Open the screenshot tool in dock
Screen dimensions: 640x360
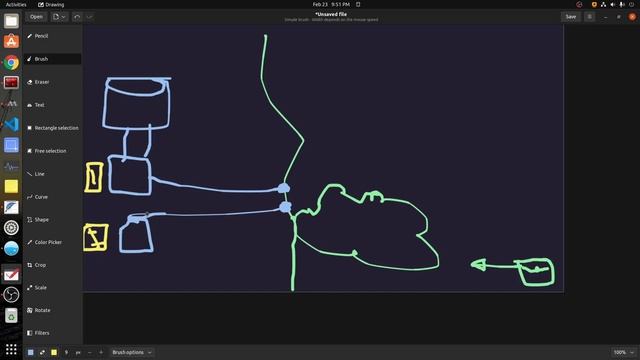[x=11, y=145]
